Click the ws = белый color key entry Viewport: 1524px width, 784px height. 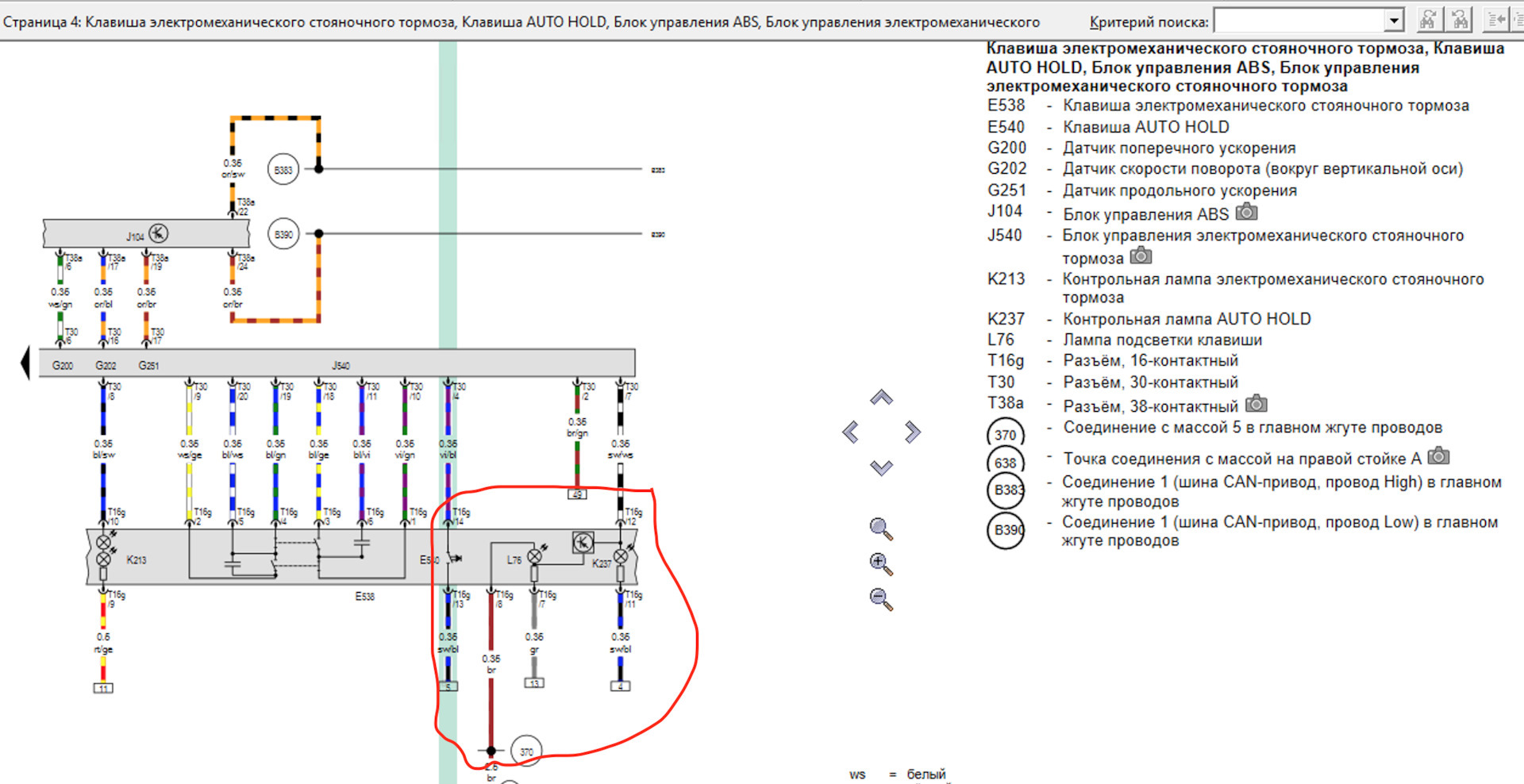pyautogui.click(x=898, y=774)
